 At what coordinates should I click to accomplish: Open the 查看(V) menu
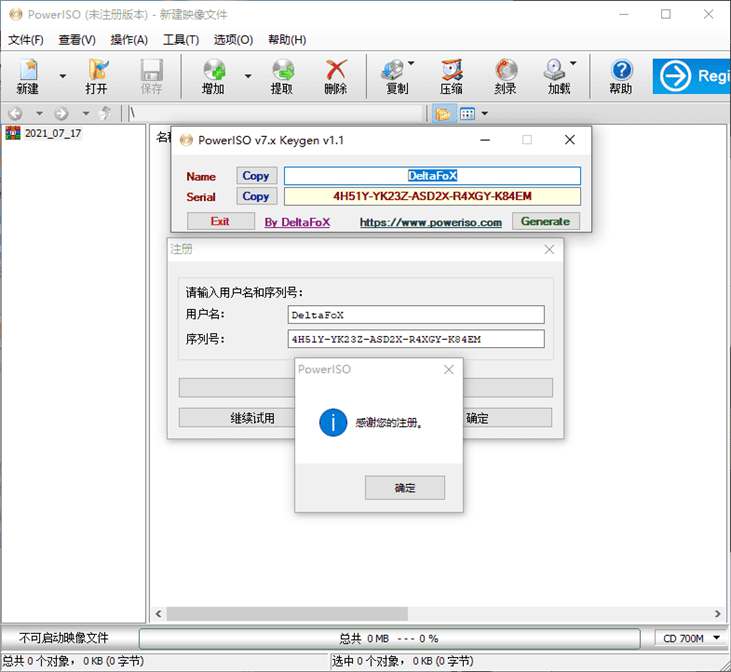click(77, 40)
